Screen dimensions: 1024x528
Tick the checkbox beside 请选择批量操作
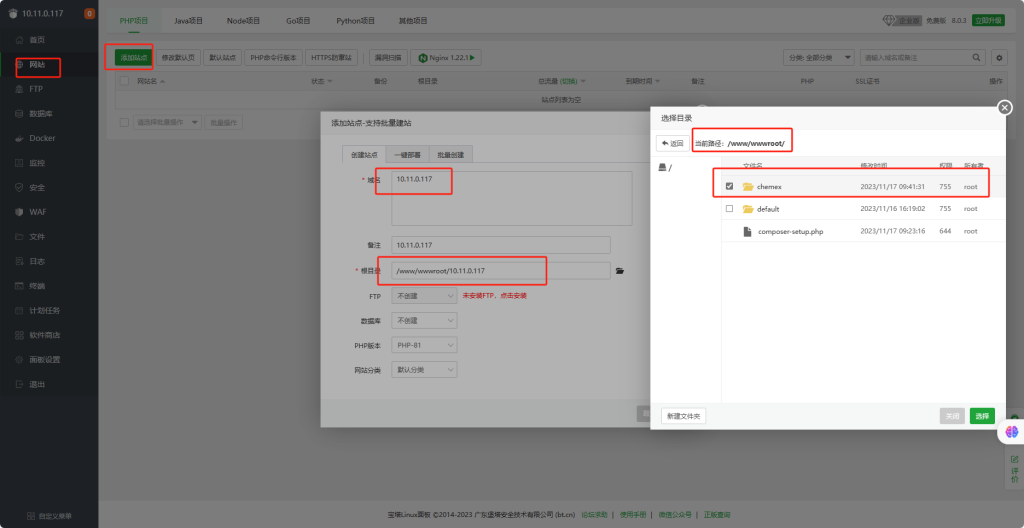click(124, 122)
